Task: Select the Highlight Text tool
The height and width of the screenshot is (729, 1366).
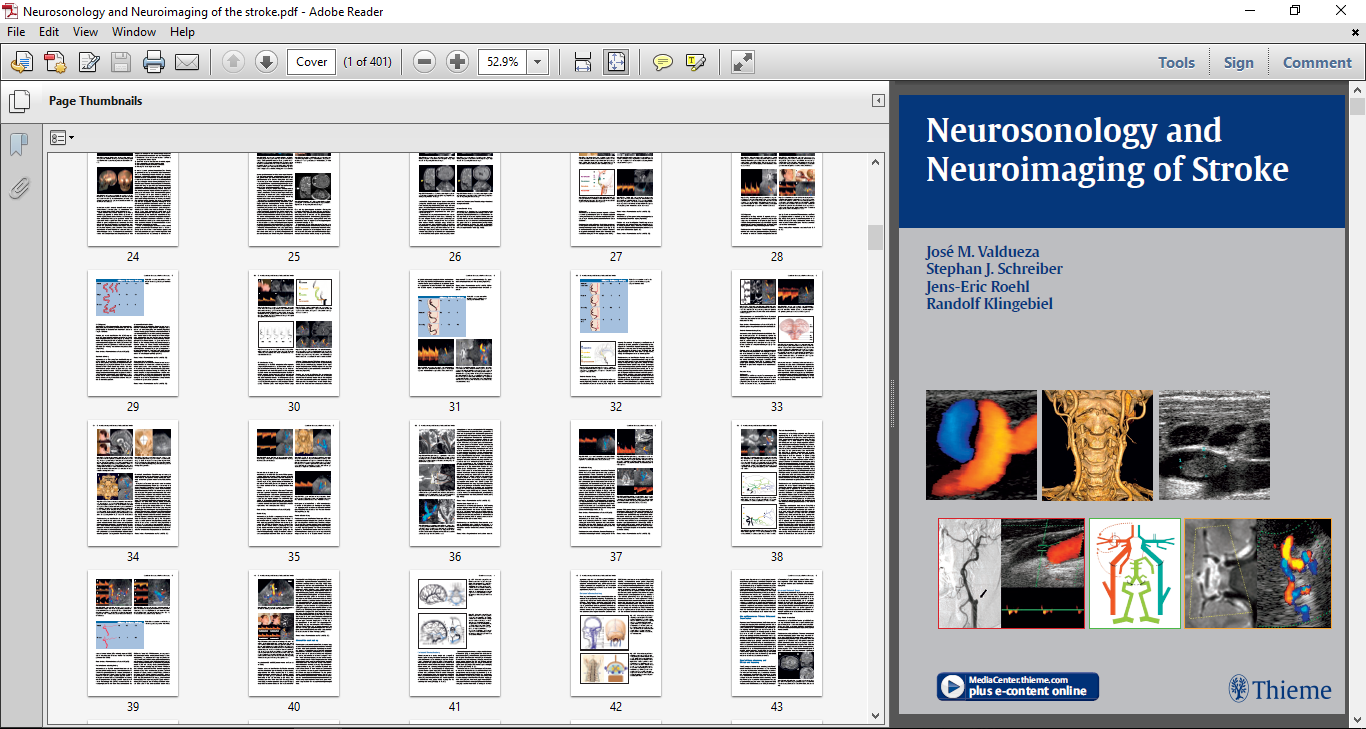Action: [696, 62]
